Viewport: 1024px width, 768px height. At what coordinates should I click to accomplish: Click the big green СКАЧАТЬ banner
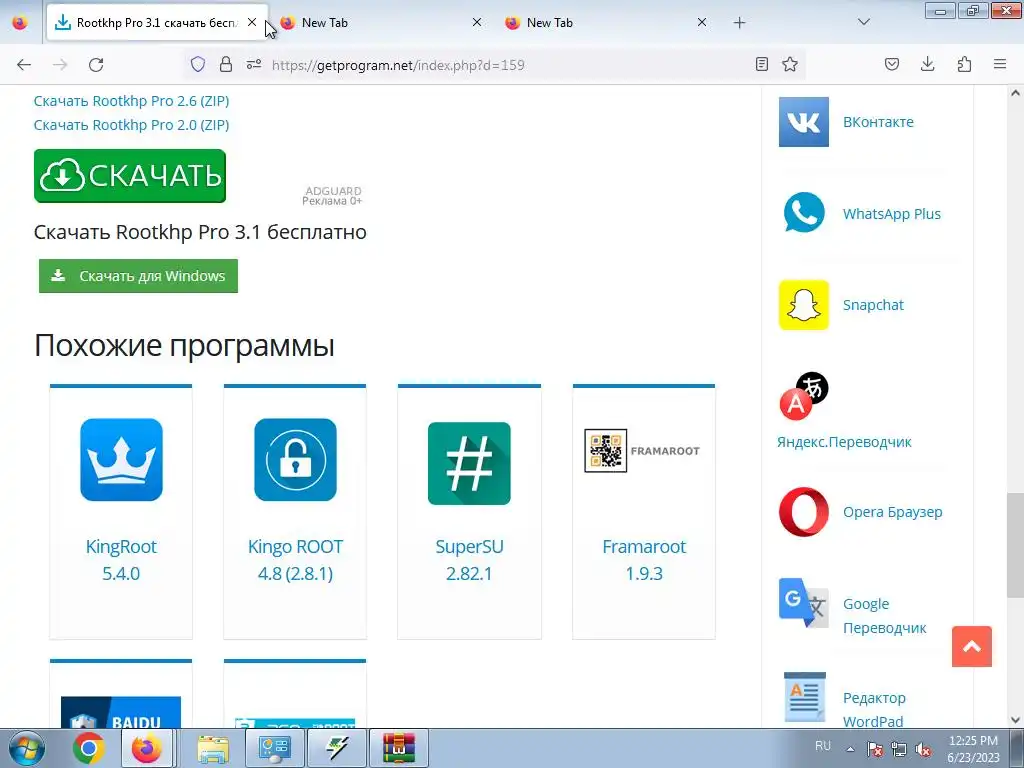130,176
